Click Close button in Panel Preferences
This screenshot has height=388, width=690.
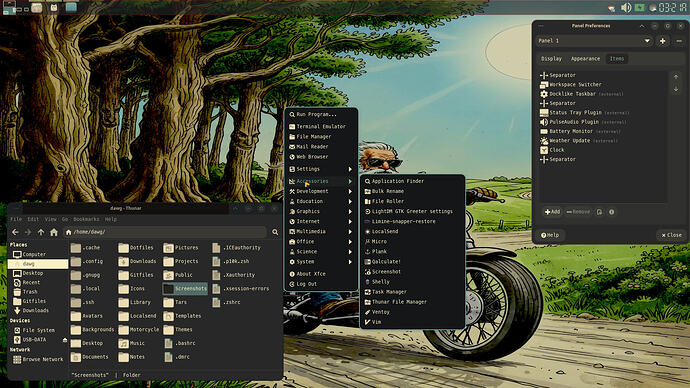pyautogui.click(x=671, y=235)
